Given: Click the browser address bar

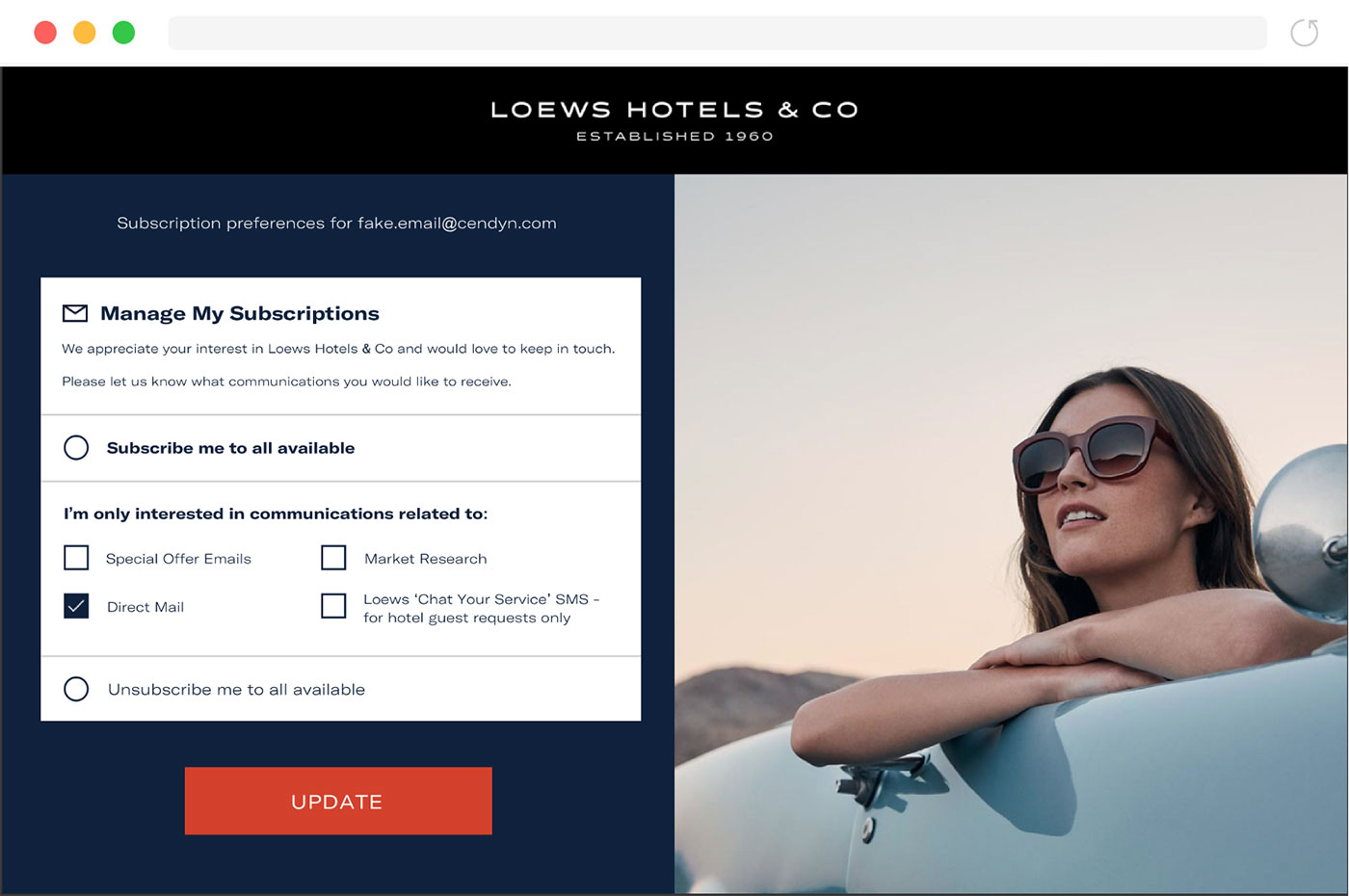Looking at the screenshot, I should 717,33.
